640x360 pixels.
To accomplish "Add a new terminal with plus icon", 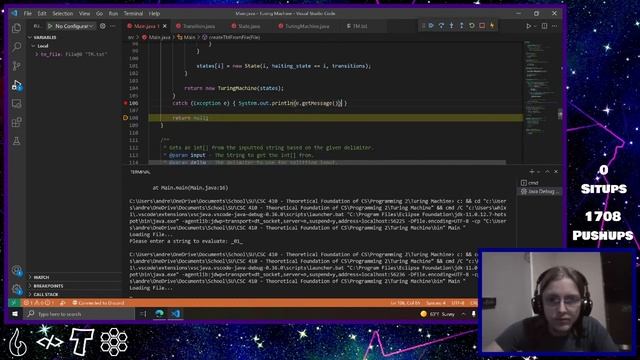I will coord(531,172).
